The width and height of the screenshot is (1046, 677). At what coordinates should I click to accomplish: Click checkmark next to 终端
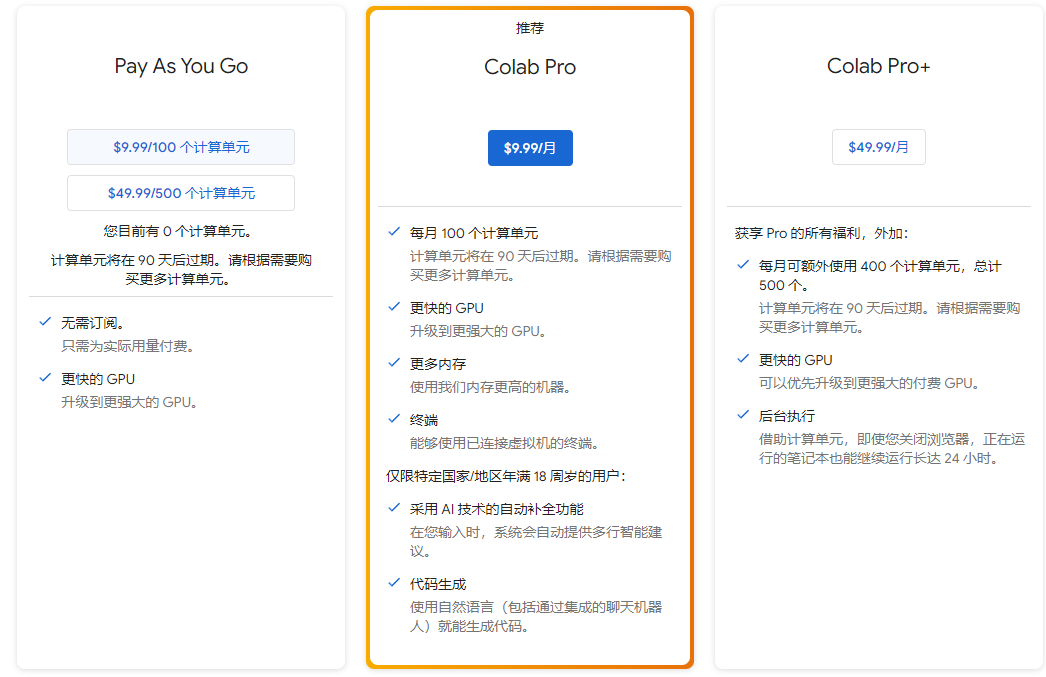click(394, 420)
